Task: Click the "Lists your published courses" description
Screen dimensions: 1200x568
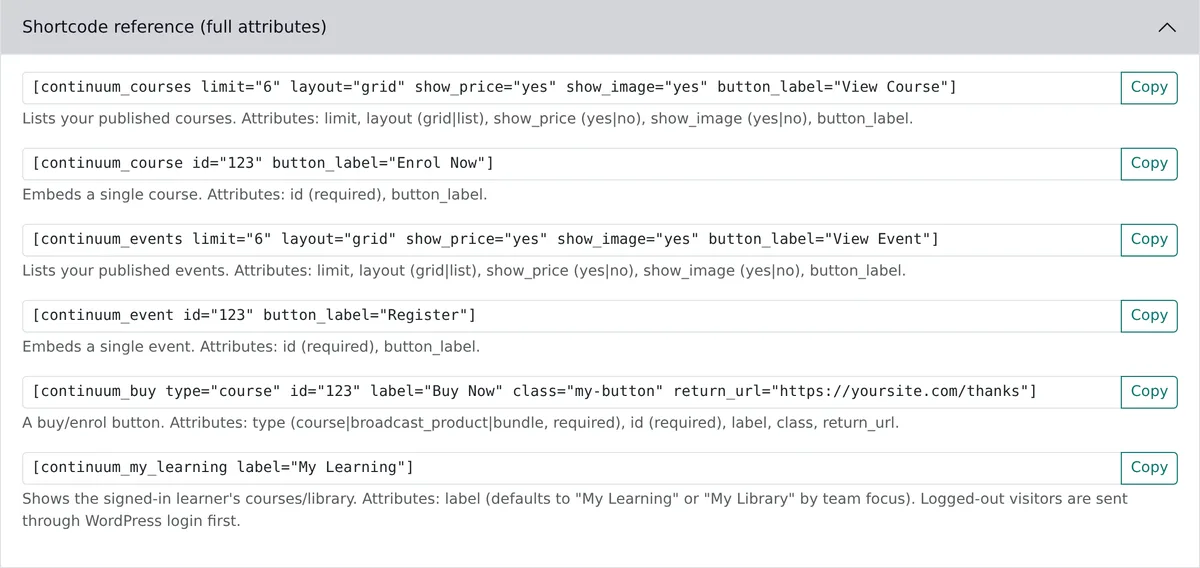Action: point(468,118)
